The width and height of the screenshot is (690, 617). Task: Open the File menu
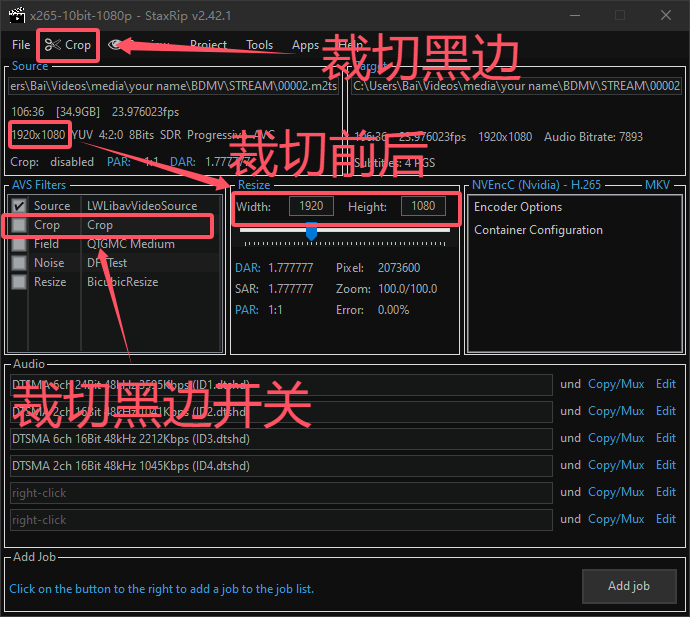(21, 45)
